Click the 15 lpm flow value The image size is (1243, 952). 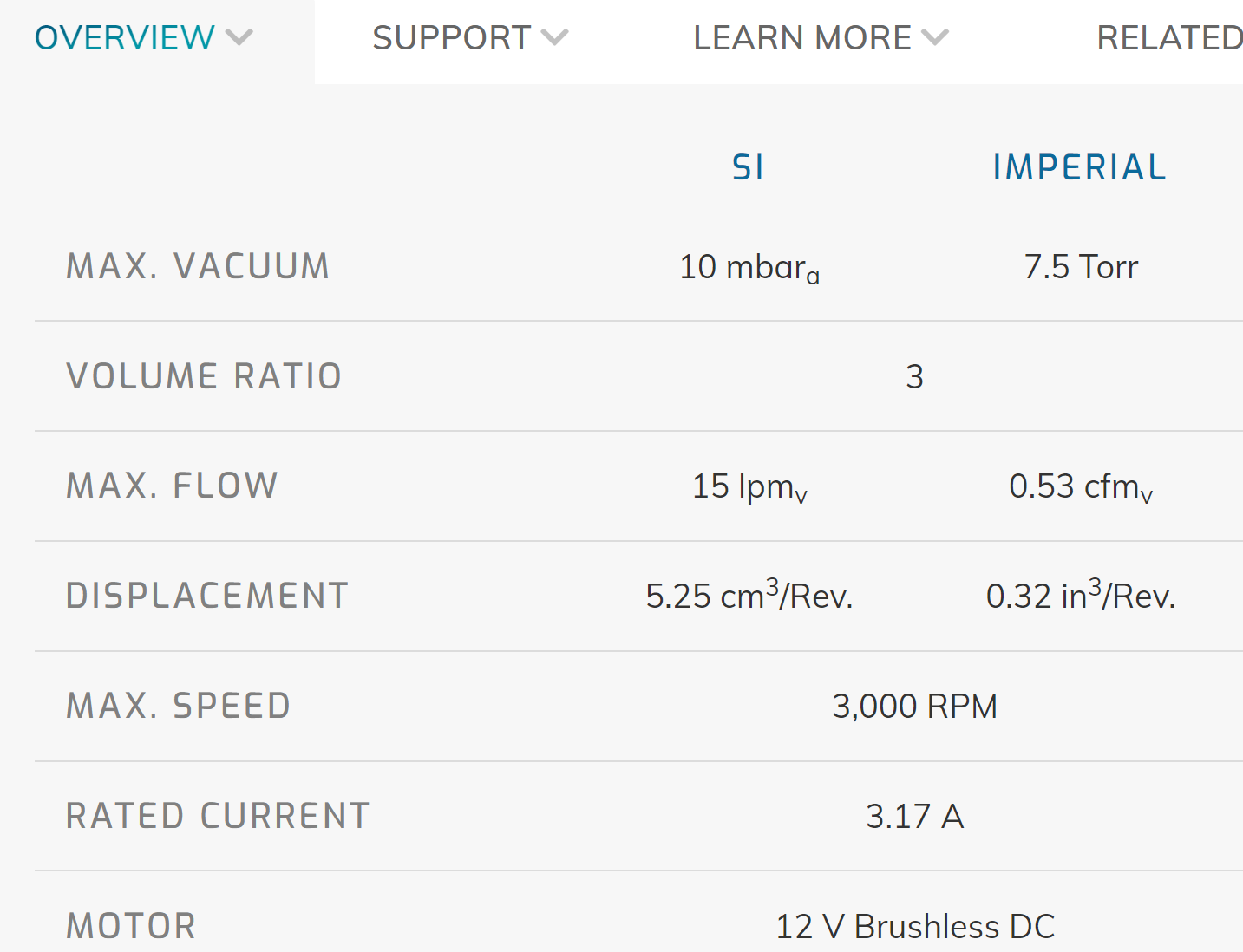749,487
